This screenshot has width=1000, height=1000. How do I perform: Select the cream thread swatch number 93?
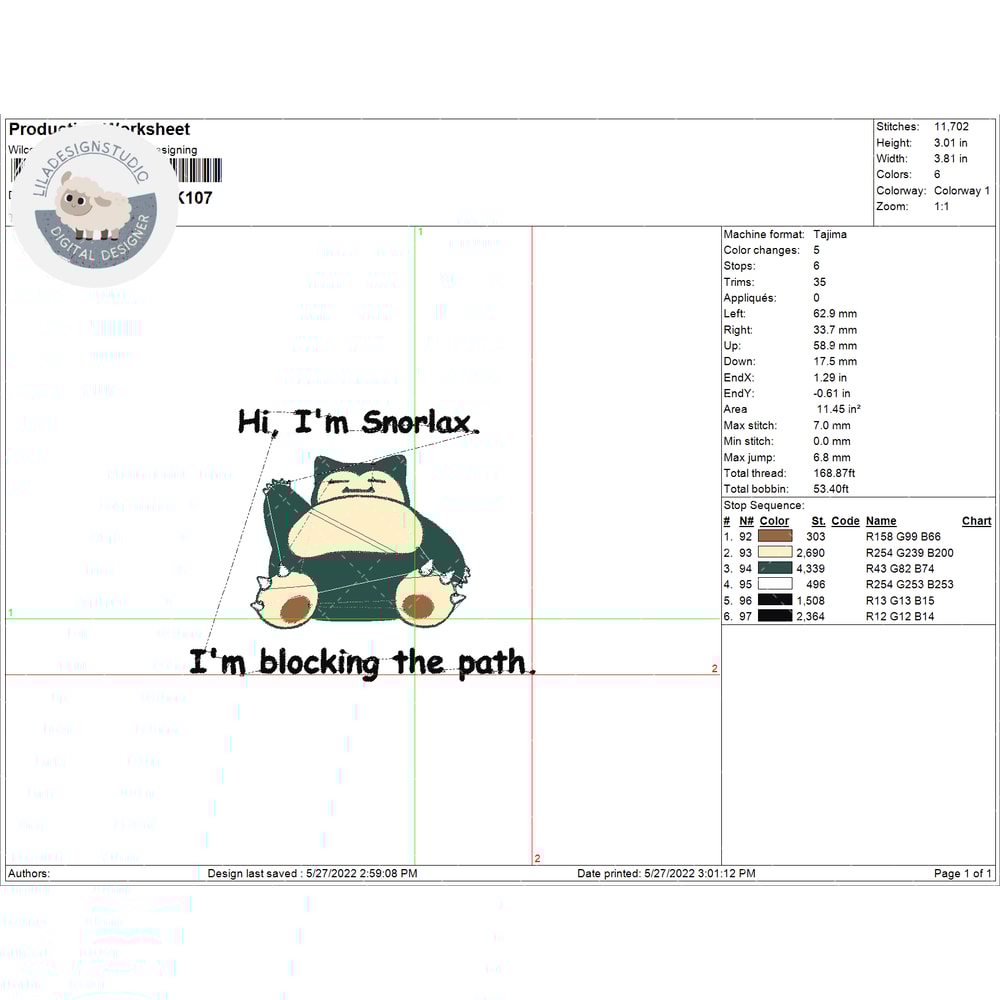click(775, 553)
